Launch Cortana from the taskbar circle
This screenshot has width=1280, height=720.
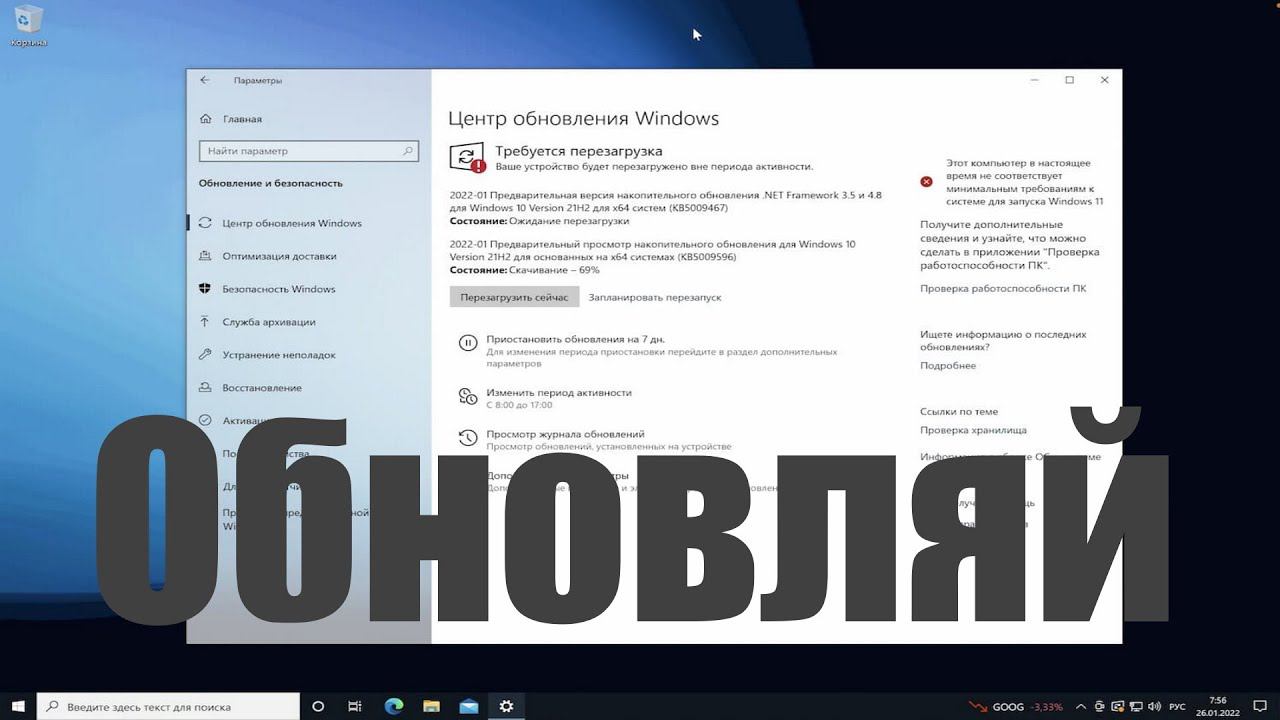(x=318, y=706)
